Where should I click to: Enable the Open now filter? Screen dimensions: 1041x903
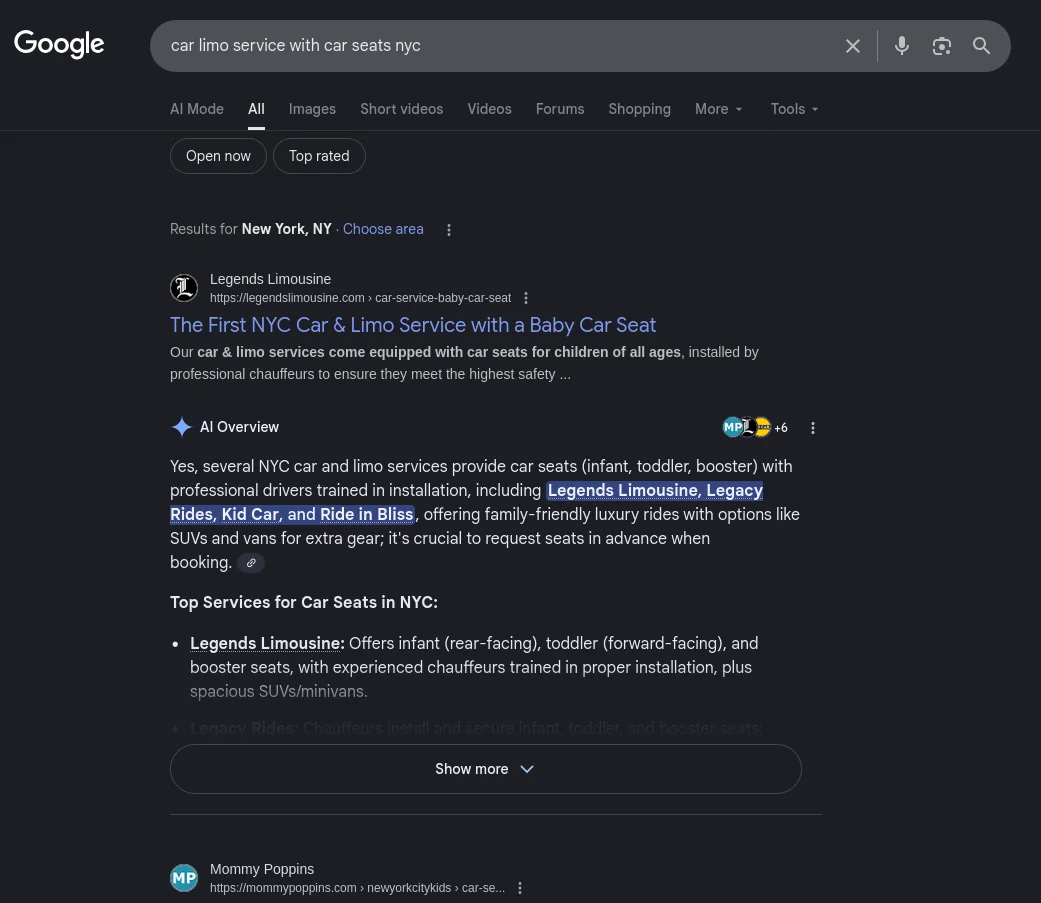click(218, 155)
